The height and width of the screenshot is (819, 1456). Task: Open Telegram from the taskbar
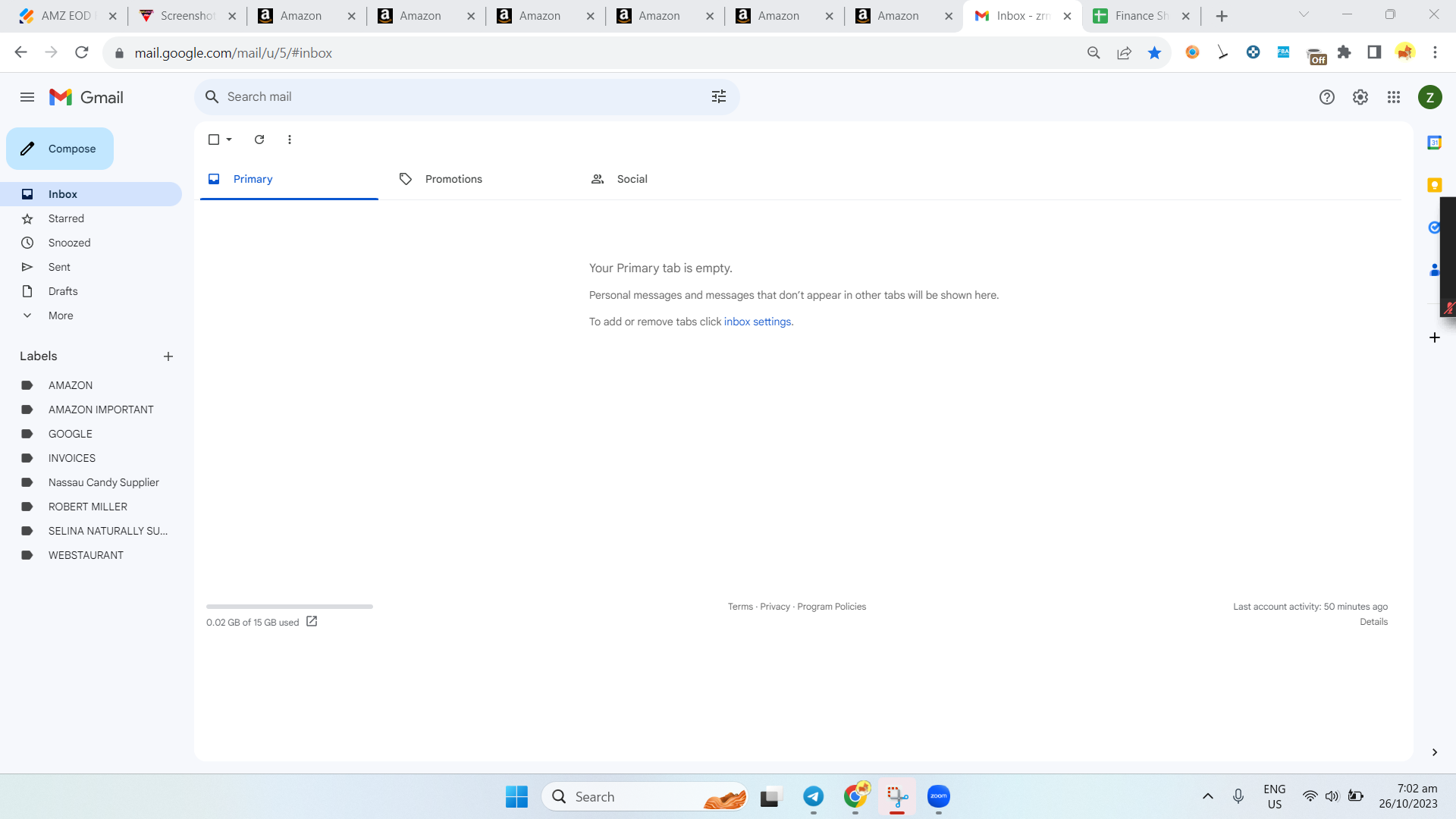pyautogui.click(x=814, y=796)
